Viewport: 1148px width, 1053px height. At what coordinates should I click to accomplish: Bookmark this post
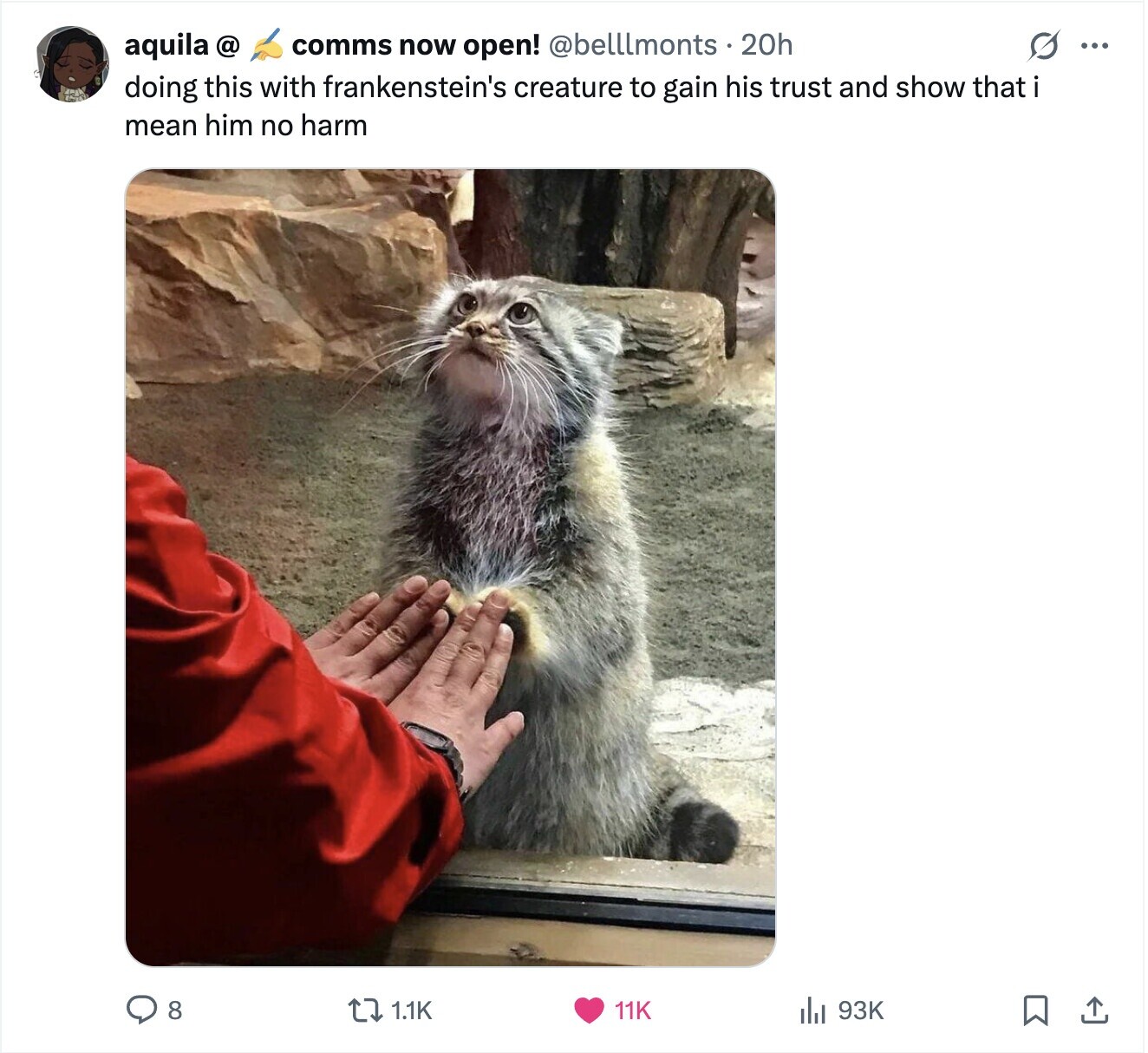1035,1010
